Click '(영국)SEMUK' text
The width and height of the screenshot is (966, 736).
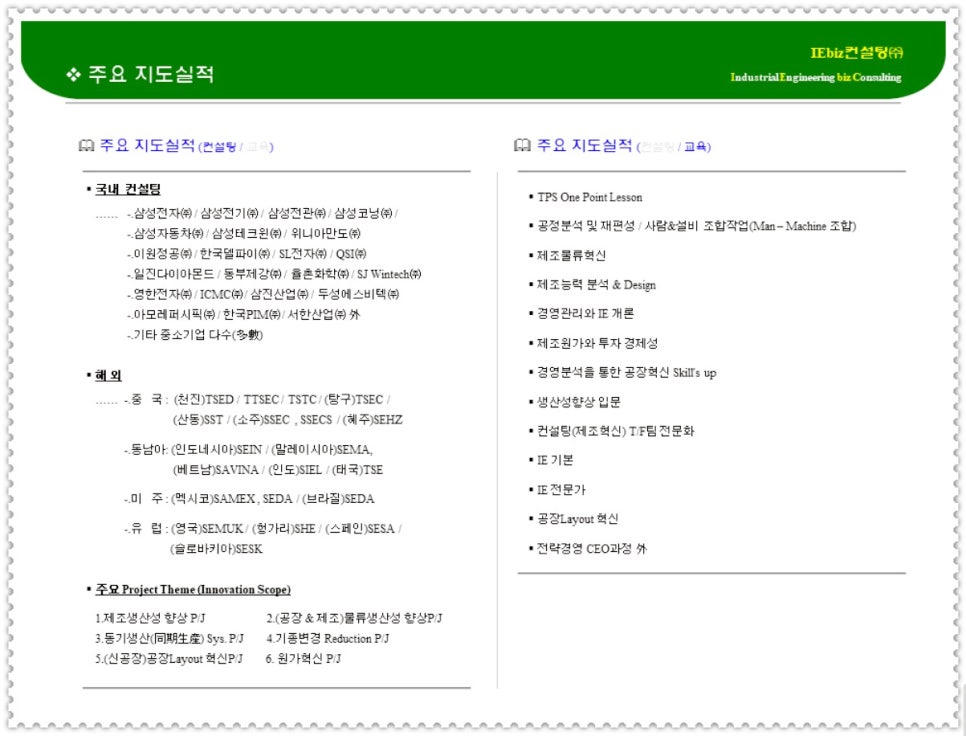click(x=208, y=528)
